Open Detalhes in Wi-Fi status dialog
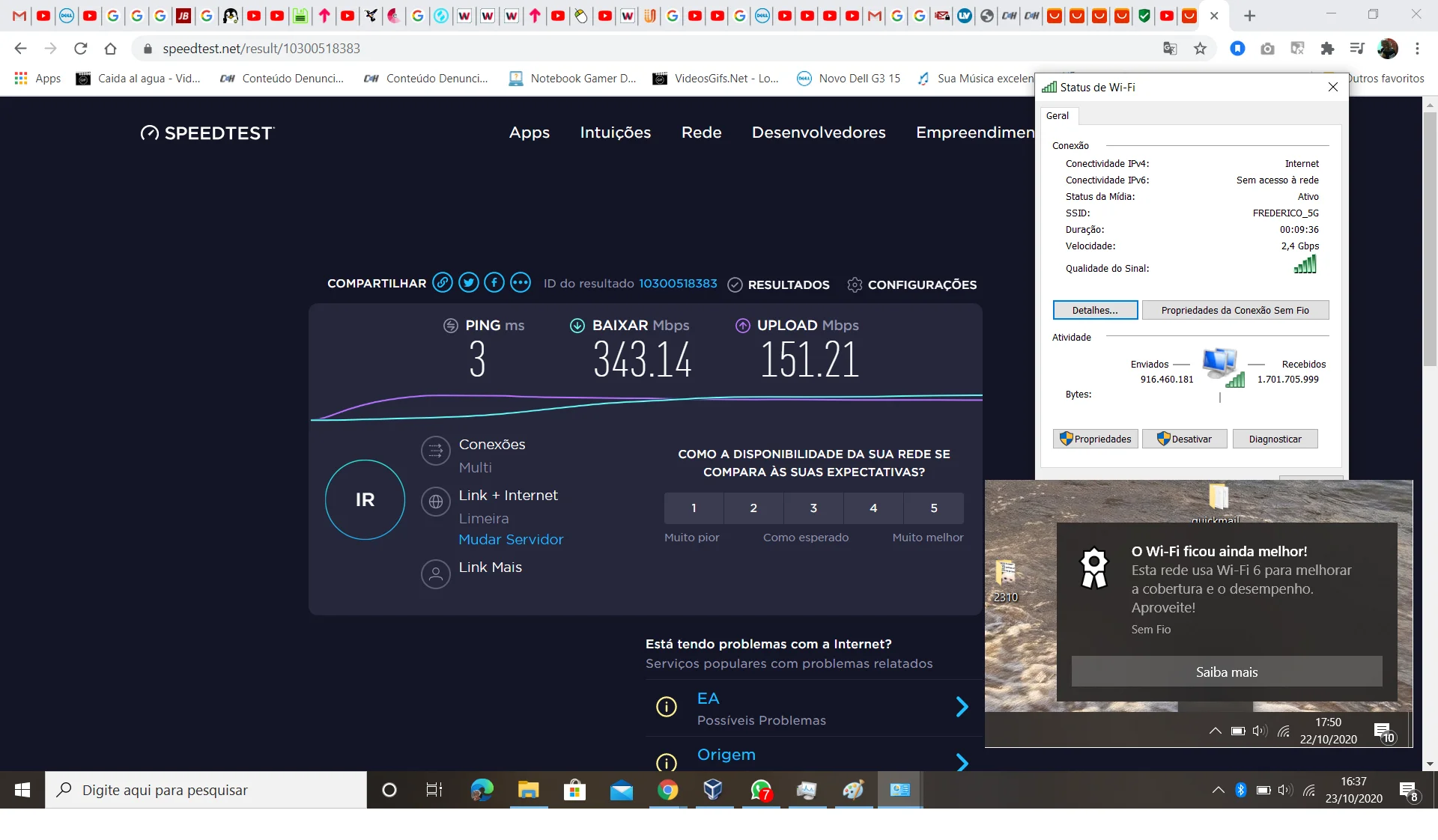Image resolution: width=1438 pixels, height=840 pixels. tap(1095, 311)
